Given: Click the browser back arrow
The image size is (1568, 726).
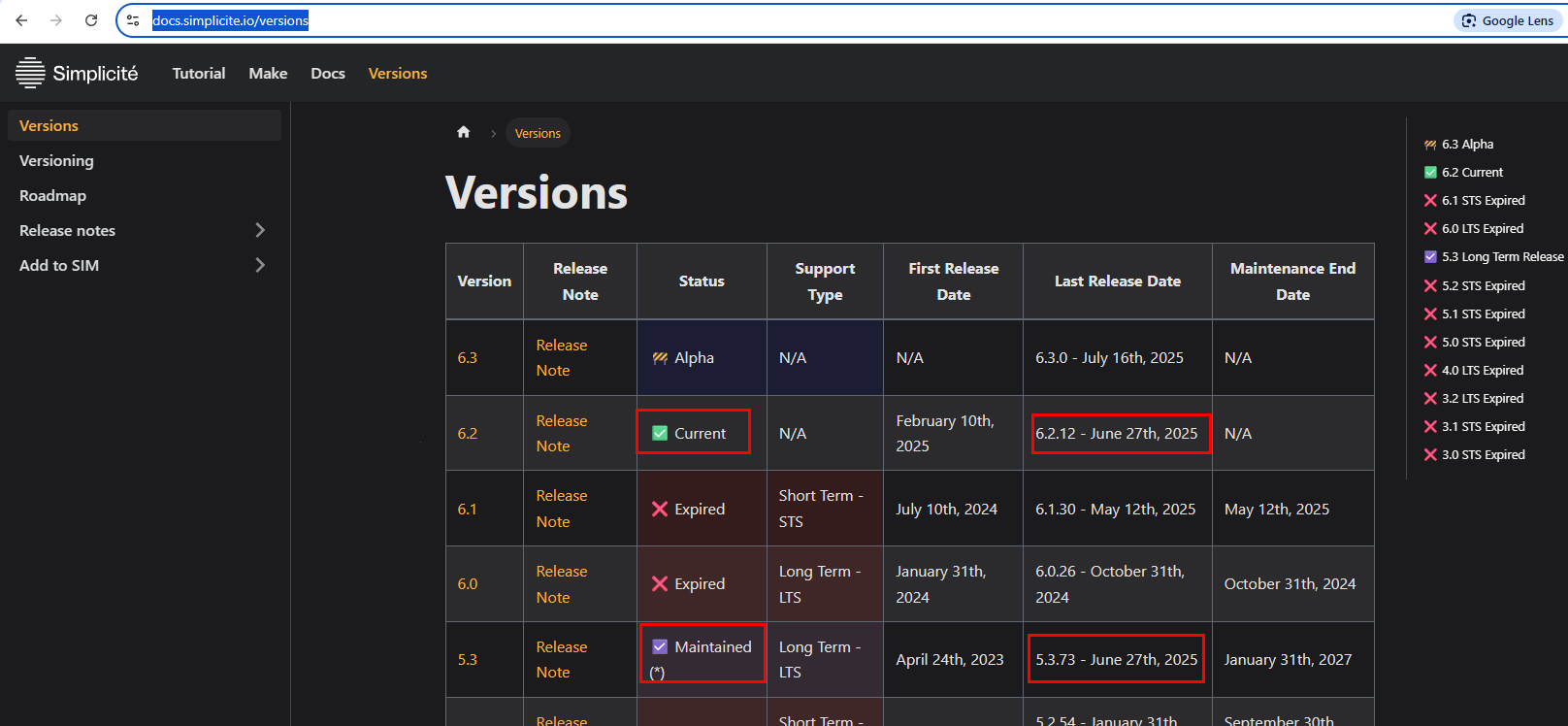Looking at the screenshot, I should point(21,20).
